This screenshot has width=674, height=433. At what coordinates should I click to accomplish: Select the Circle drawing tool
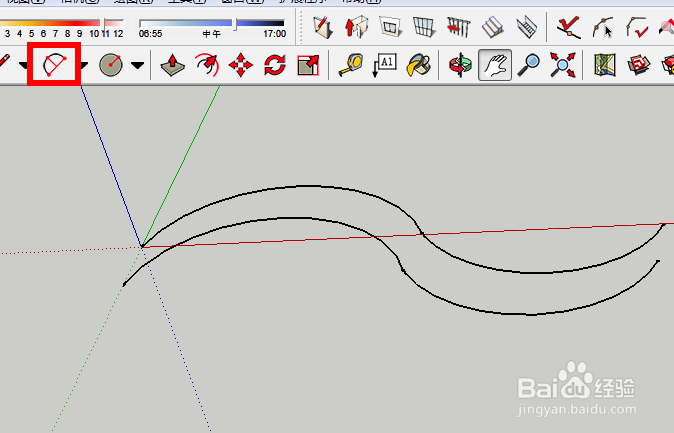(x=111, y=65)
